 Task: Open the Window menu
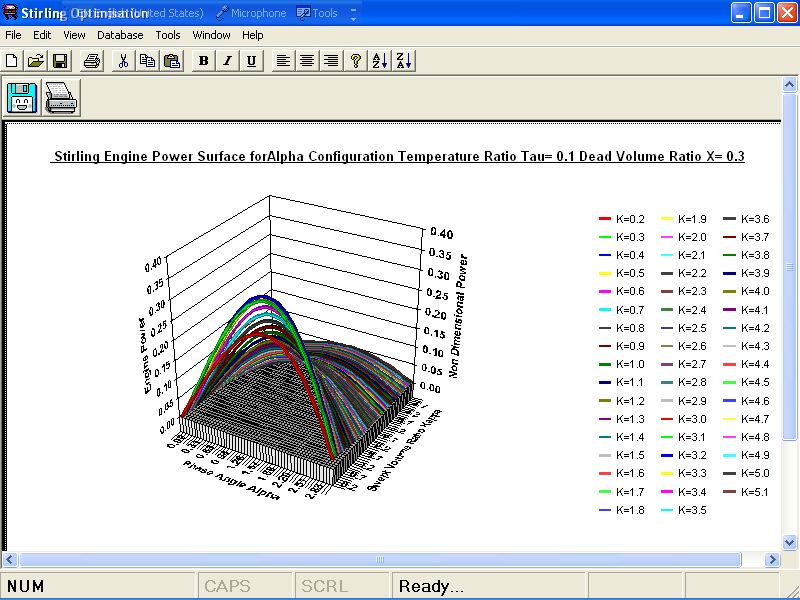[x=211, y=34]
